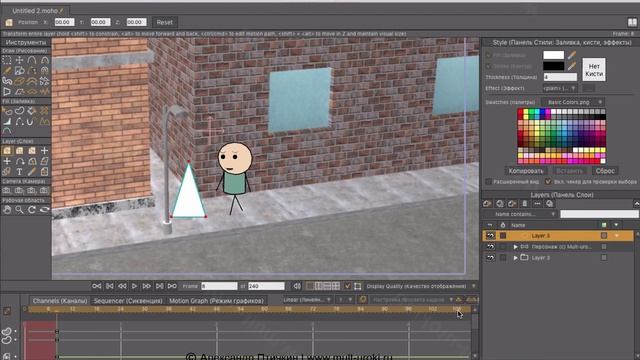Click the layer name search field

(599, 214)
